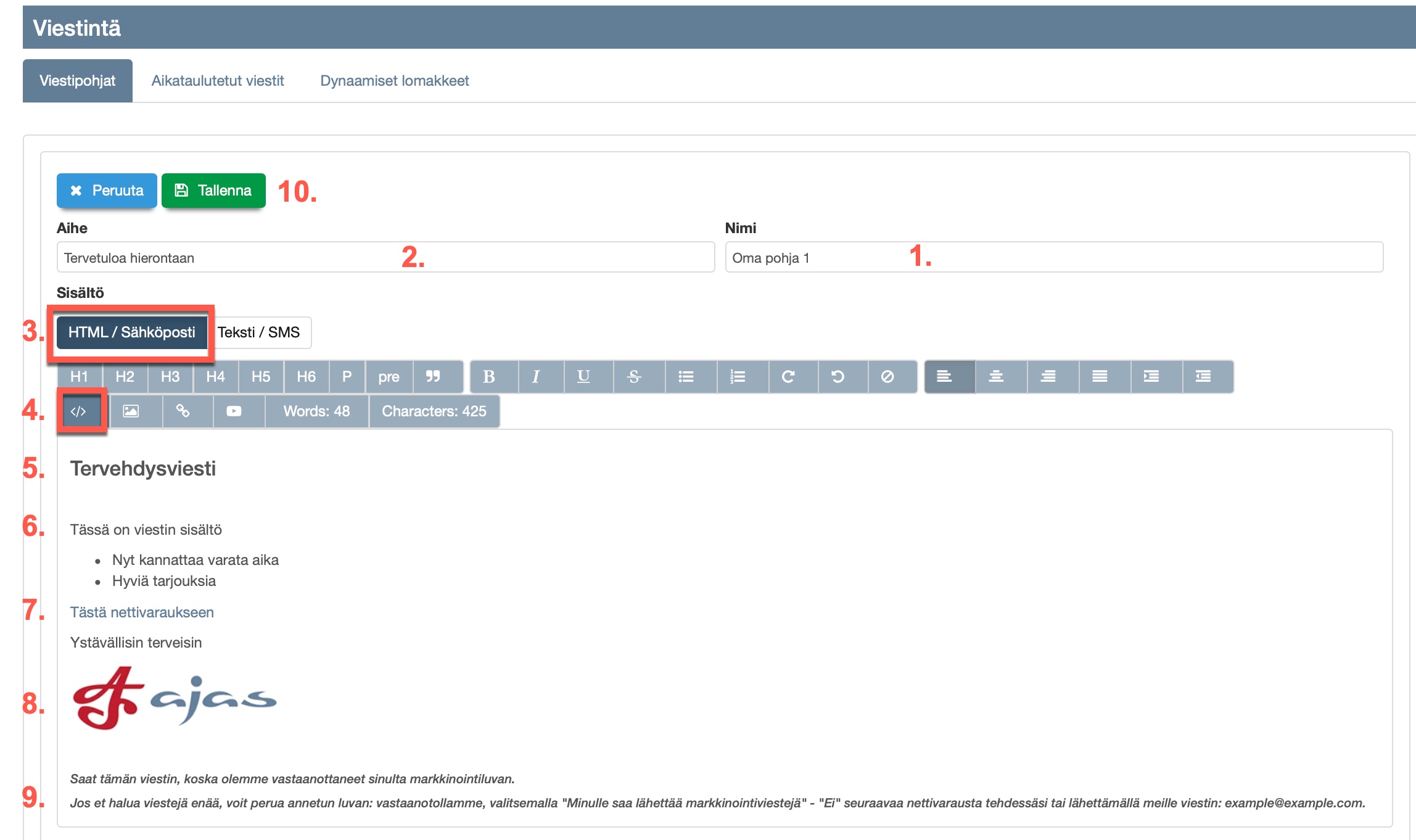Click the insert video icon
The width and height of the screenshot is (1416, 840).
234,411
